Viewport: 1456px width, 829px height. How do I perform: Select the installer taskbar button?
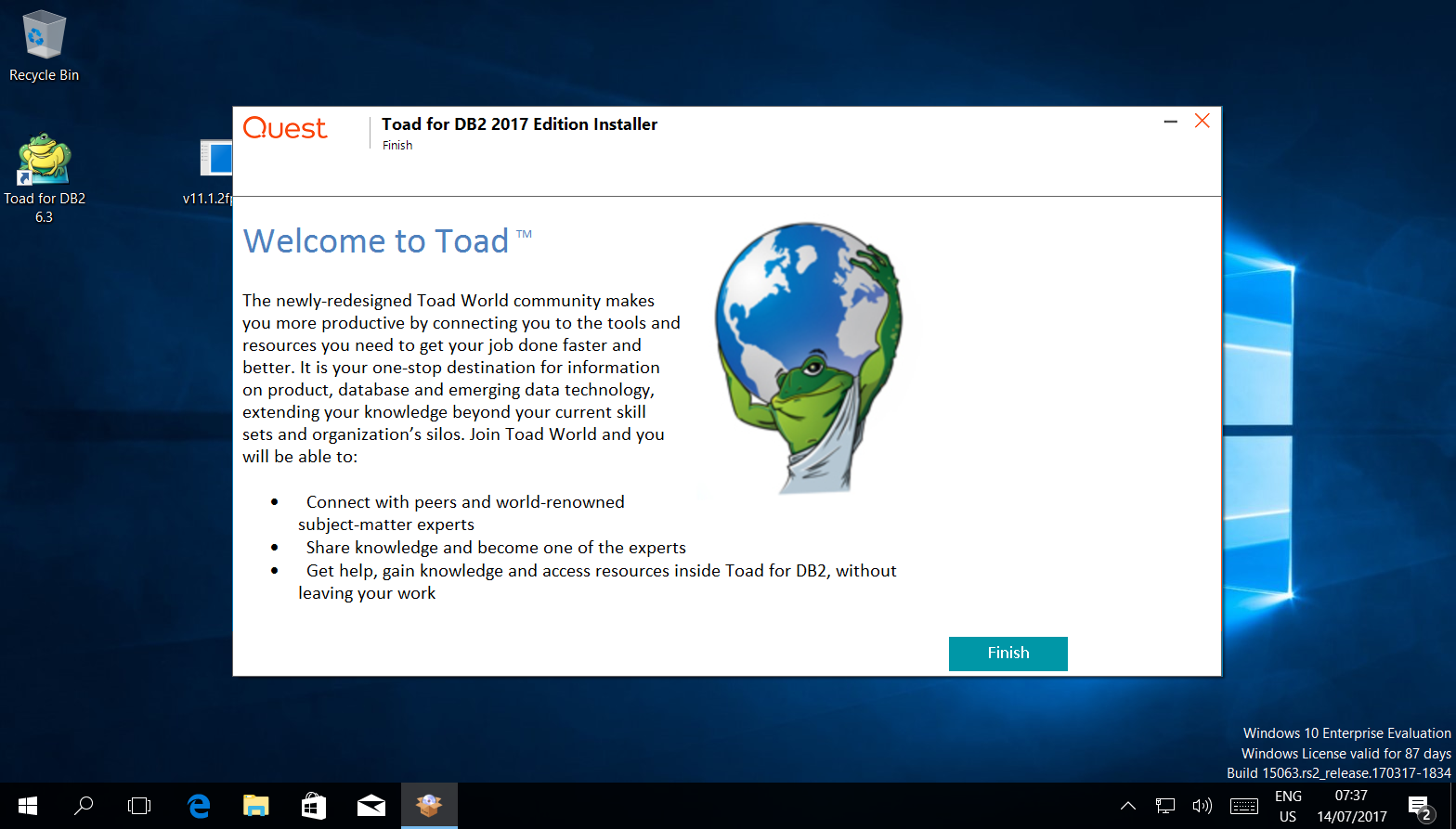pos(429,806)
